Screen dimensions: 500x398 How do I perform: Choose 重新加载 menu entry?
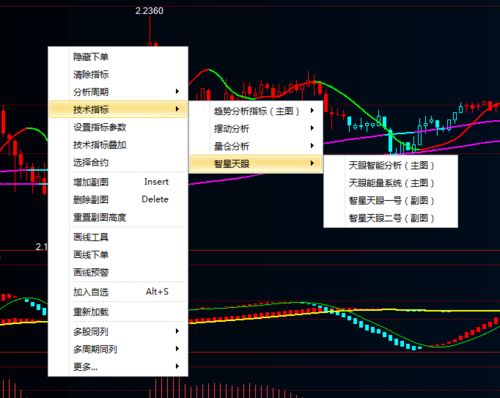[118, 312]
